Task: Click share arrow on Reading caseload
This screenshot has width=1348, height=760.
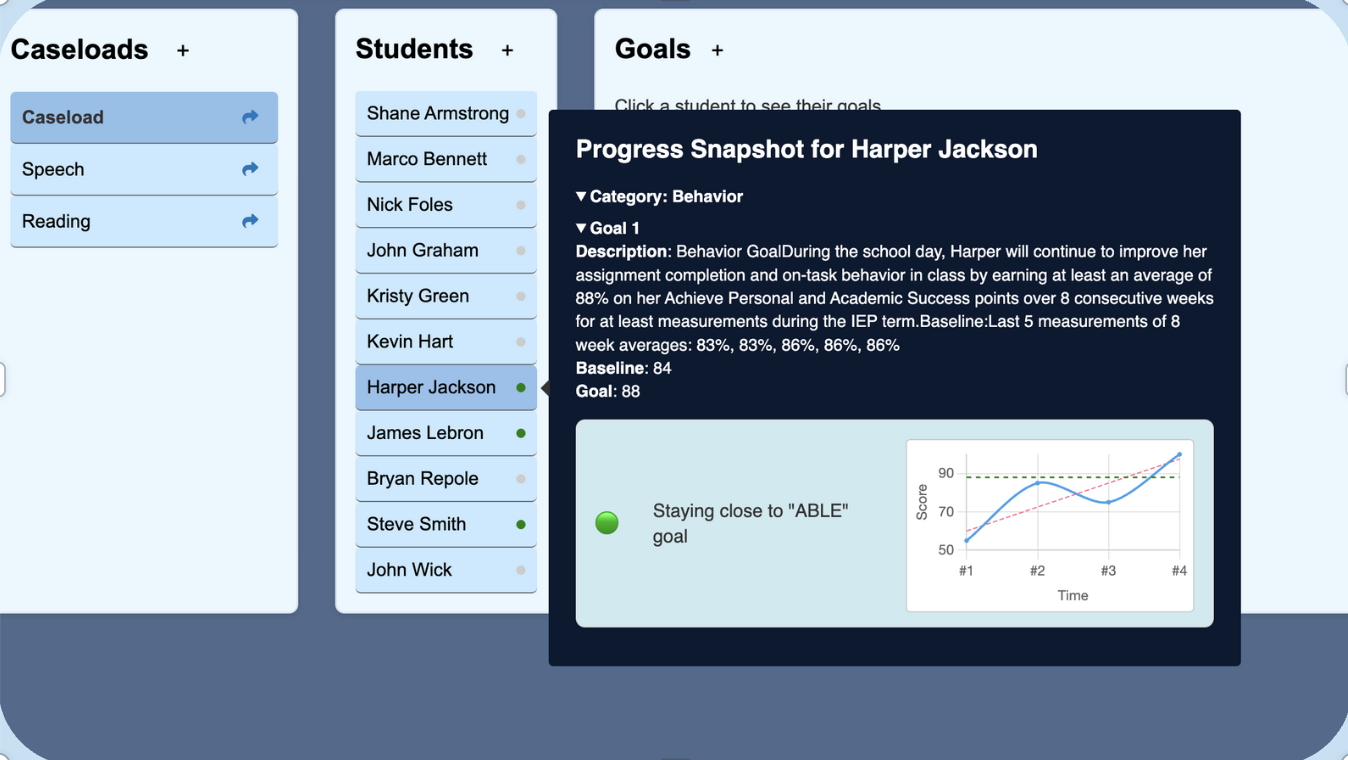Action: click(x=250, y=221)
